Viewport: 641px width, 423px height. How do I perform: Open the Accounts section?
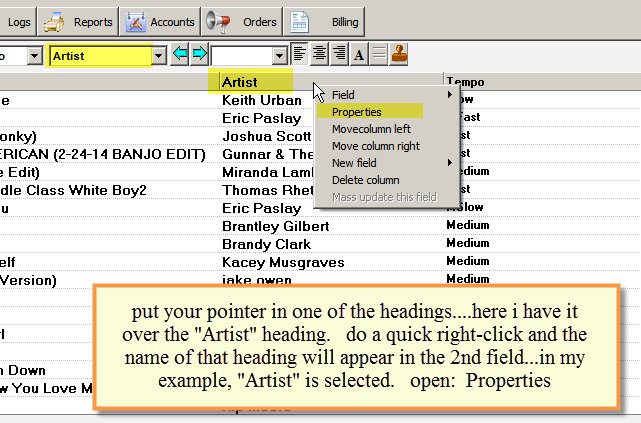tap(160, 22)
